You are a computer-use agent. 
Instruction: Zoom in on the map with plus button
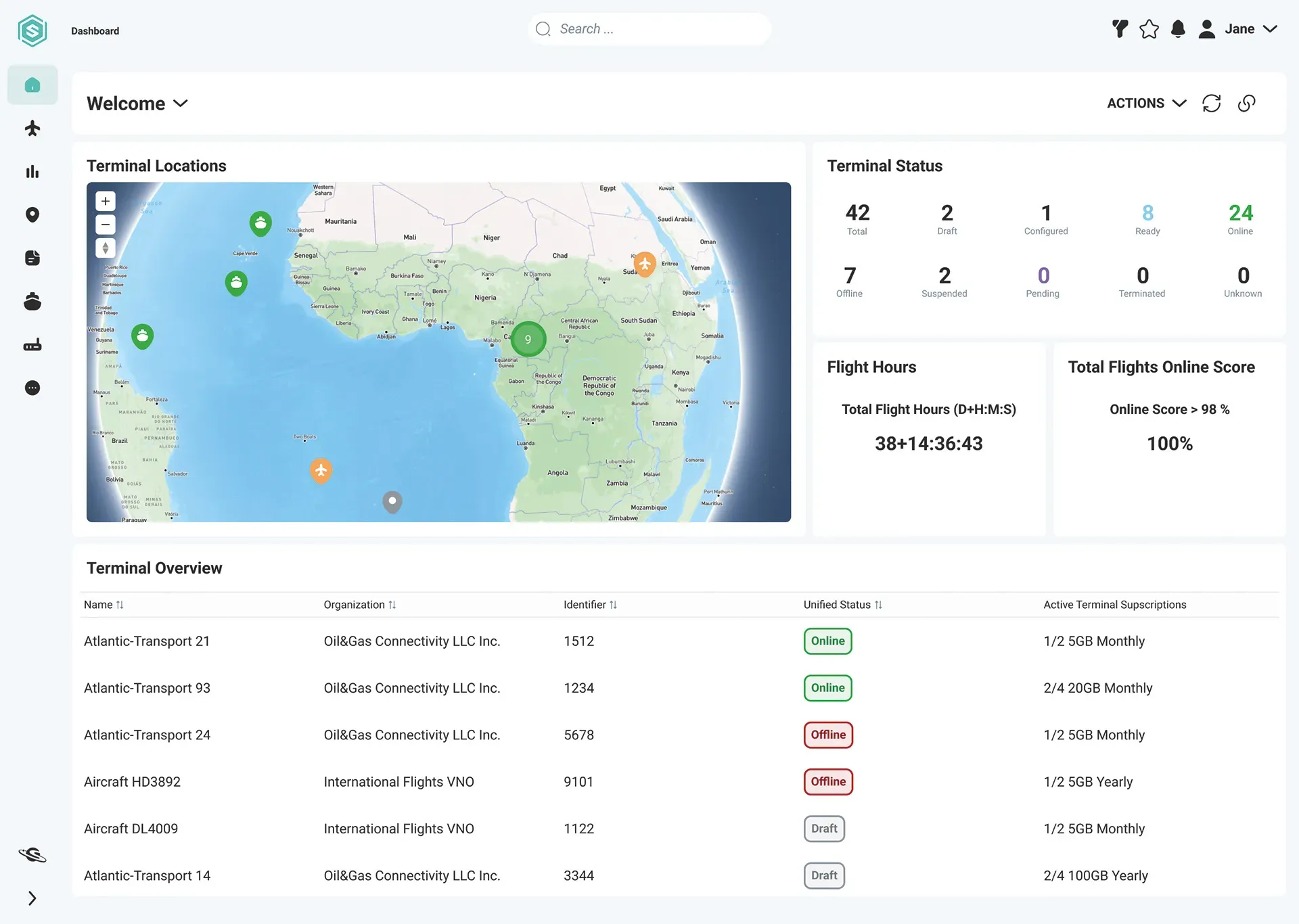(x=106, y=202)
